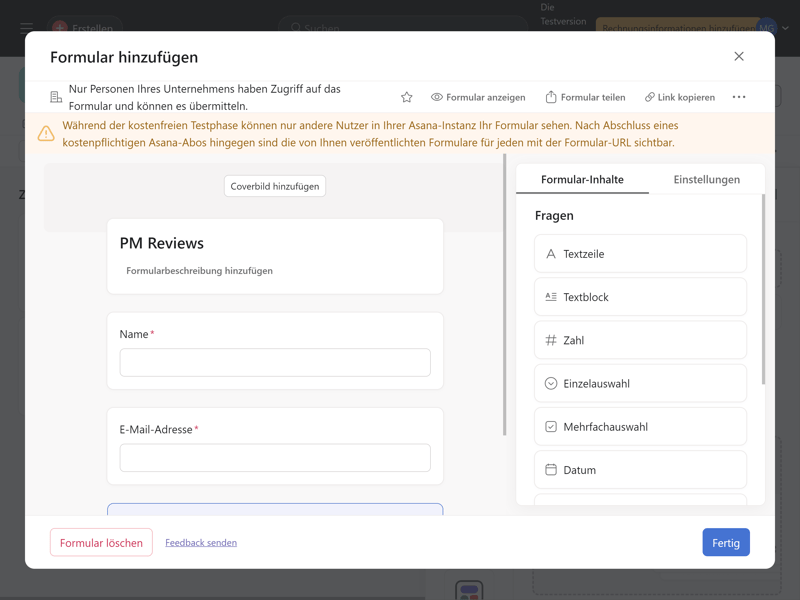Select the Formular-Inhalte tab
The height and width of the screenshot is (600, 800).
pos(582,180)
